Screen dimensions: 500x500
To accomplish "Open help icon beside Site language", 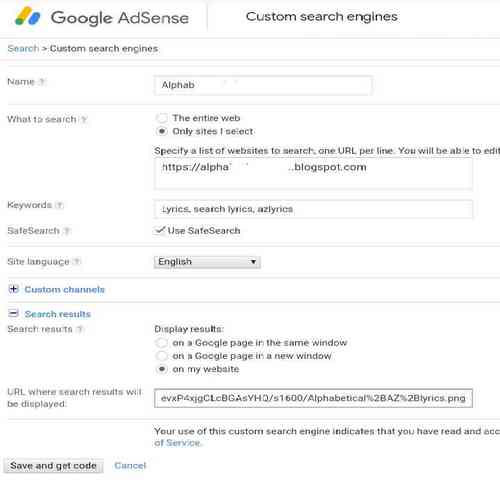I will tap(77, 262).
